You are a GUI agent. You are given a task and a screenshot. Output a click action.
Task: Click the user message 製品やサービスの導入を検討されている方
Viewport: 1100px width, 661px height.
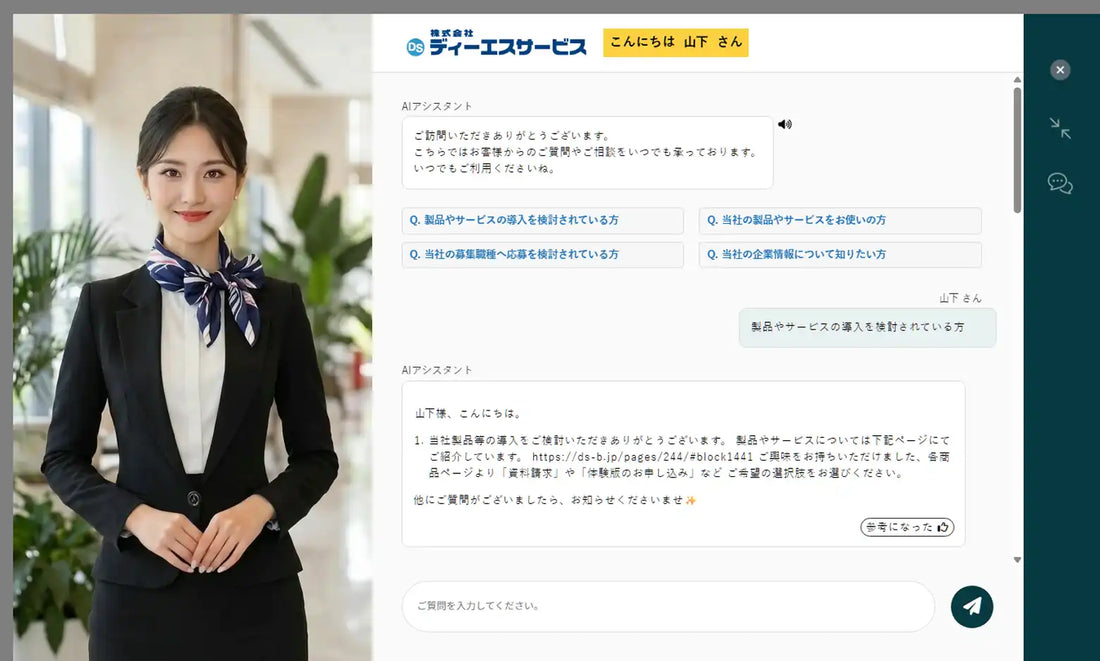(x=867, y=328)
